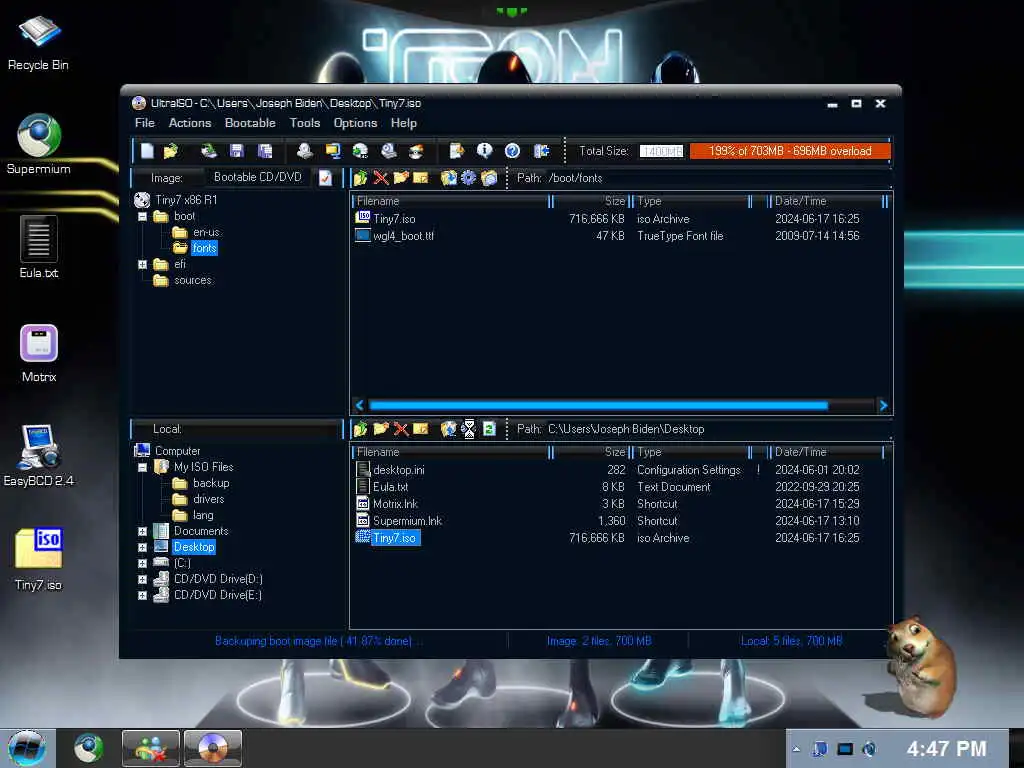Screen dimensions: 1024x768
Task: Click New Folder icon in image pane toolbar
Action: [x=401, y=178]
